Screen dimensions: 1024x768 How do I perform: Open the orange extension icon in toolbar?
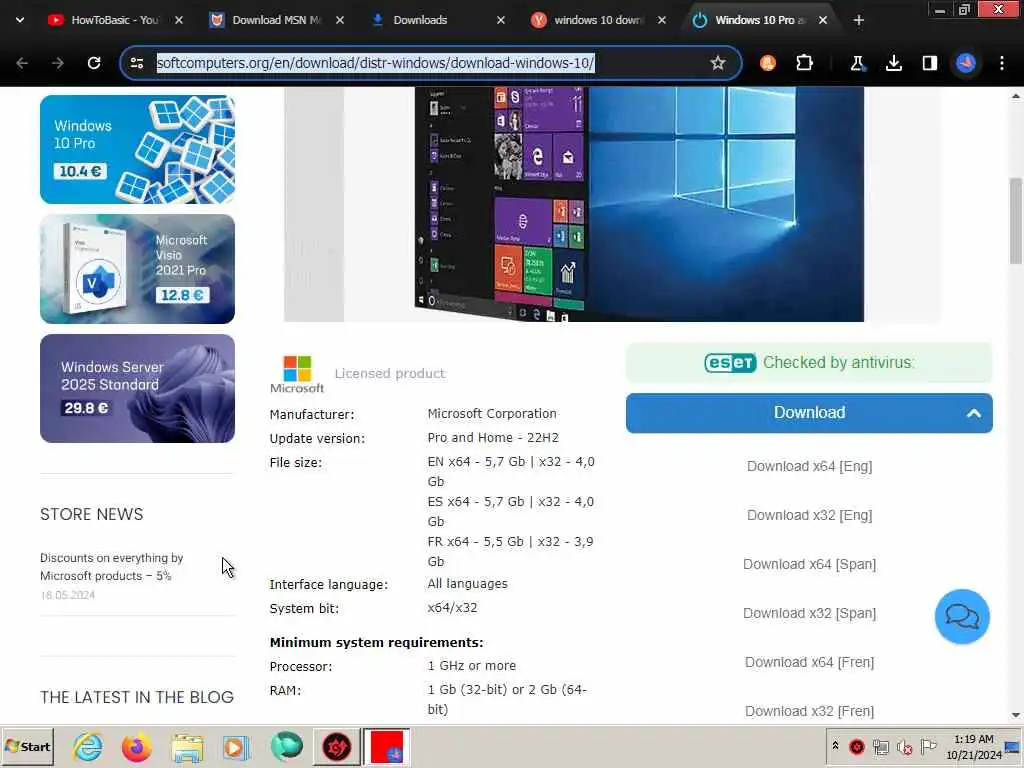coord(768,63)
